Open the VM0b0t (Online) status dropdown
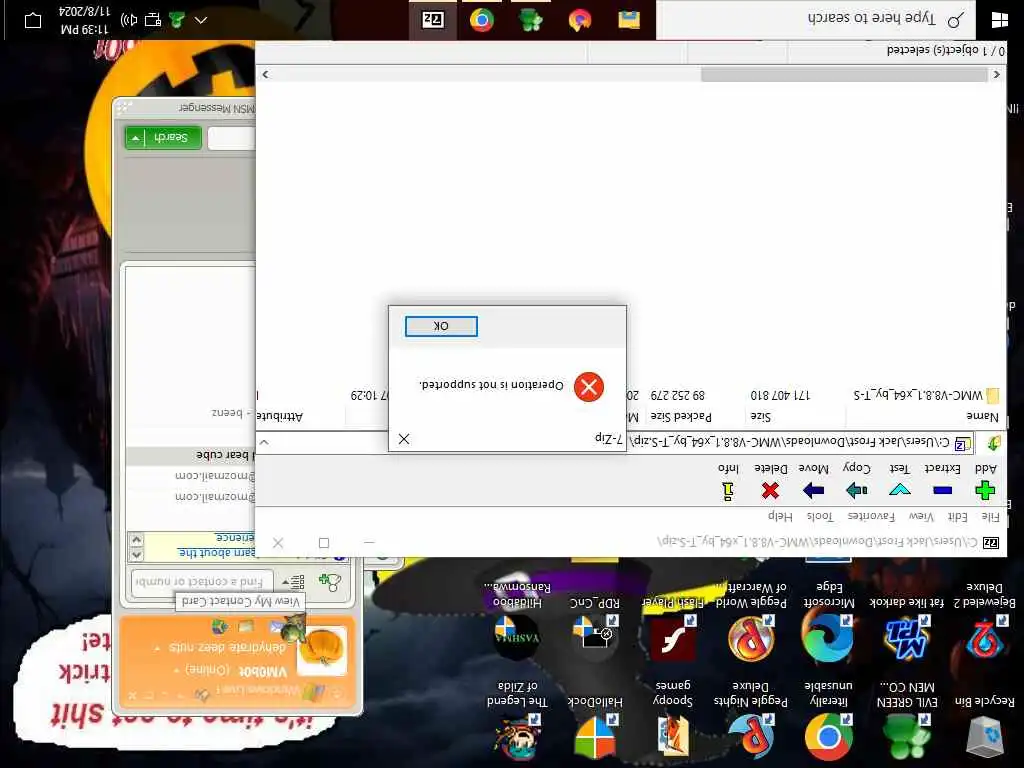Screen dimensions: 1024x768 (176, 671)
